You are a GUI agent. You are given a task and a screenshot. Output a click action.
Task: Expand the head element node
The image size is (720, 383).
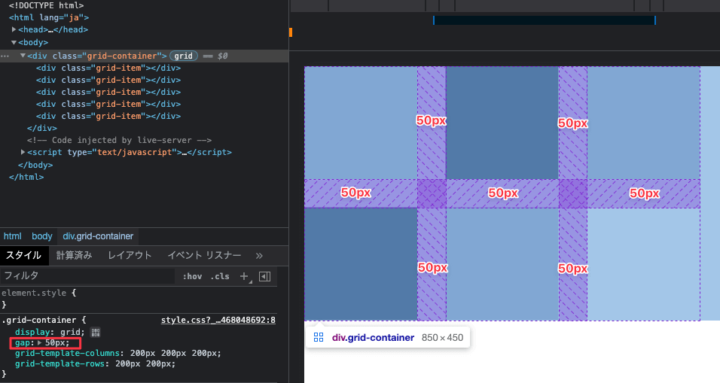coord(14,29)
